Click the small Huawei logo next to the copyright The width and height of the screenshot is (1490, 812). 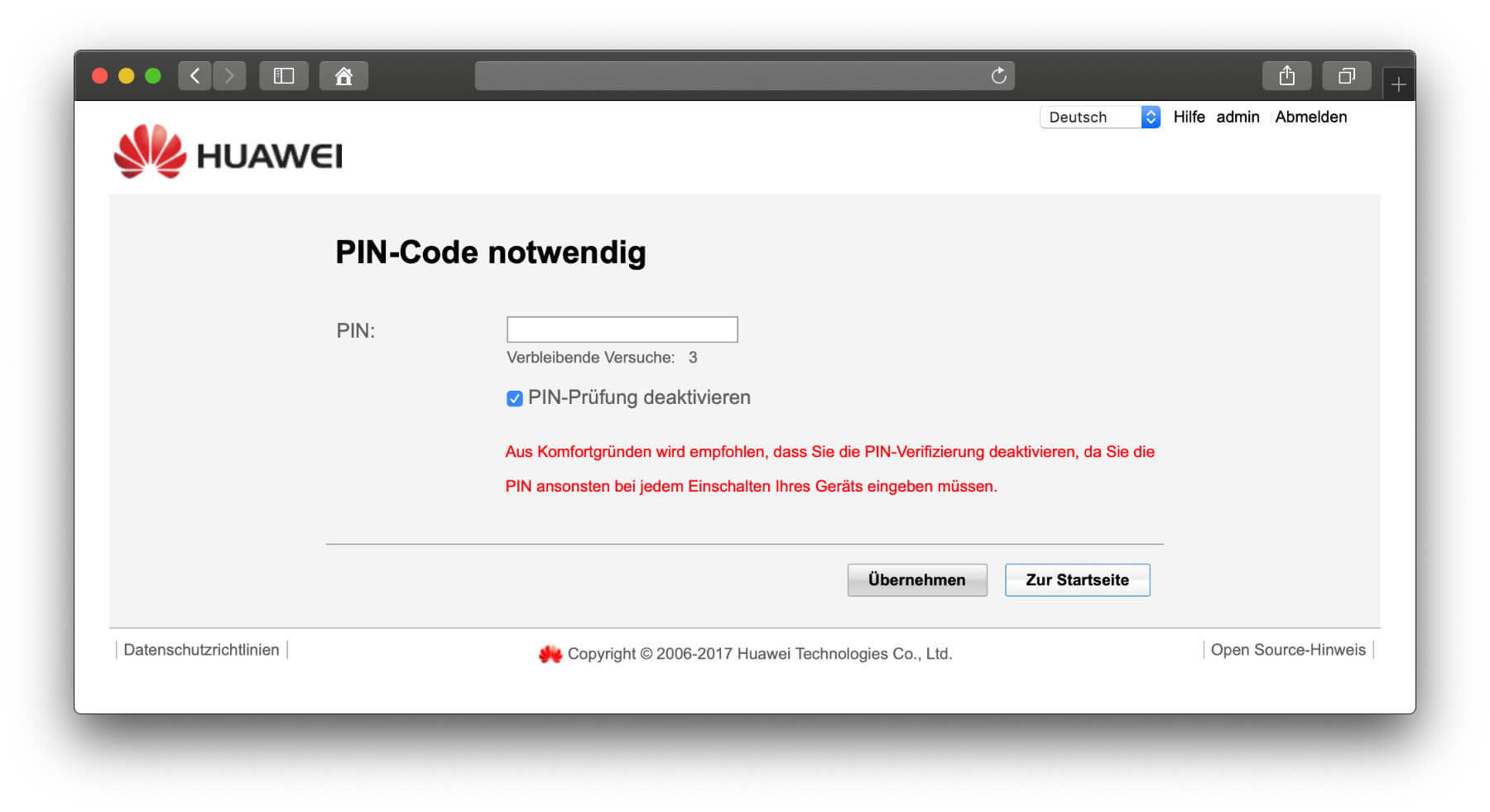click(x=550, y=654)
